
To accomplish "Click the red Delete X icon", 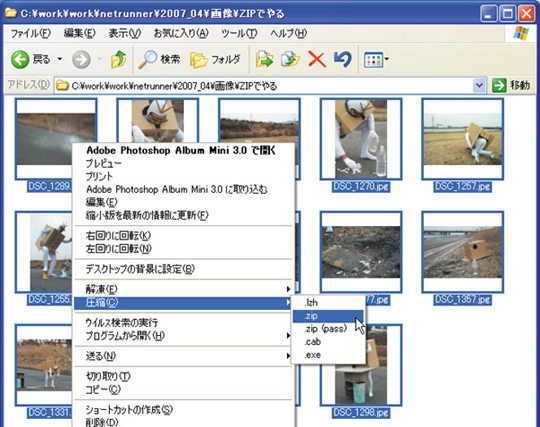I will tap(317, 59).
